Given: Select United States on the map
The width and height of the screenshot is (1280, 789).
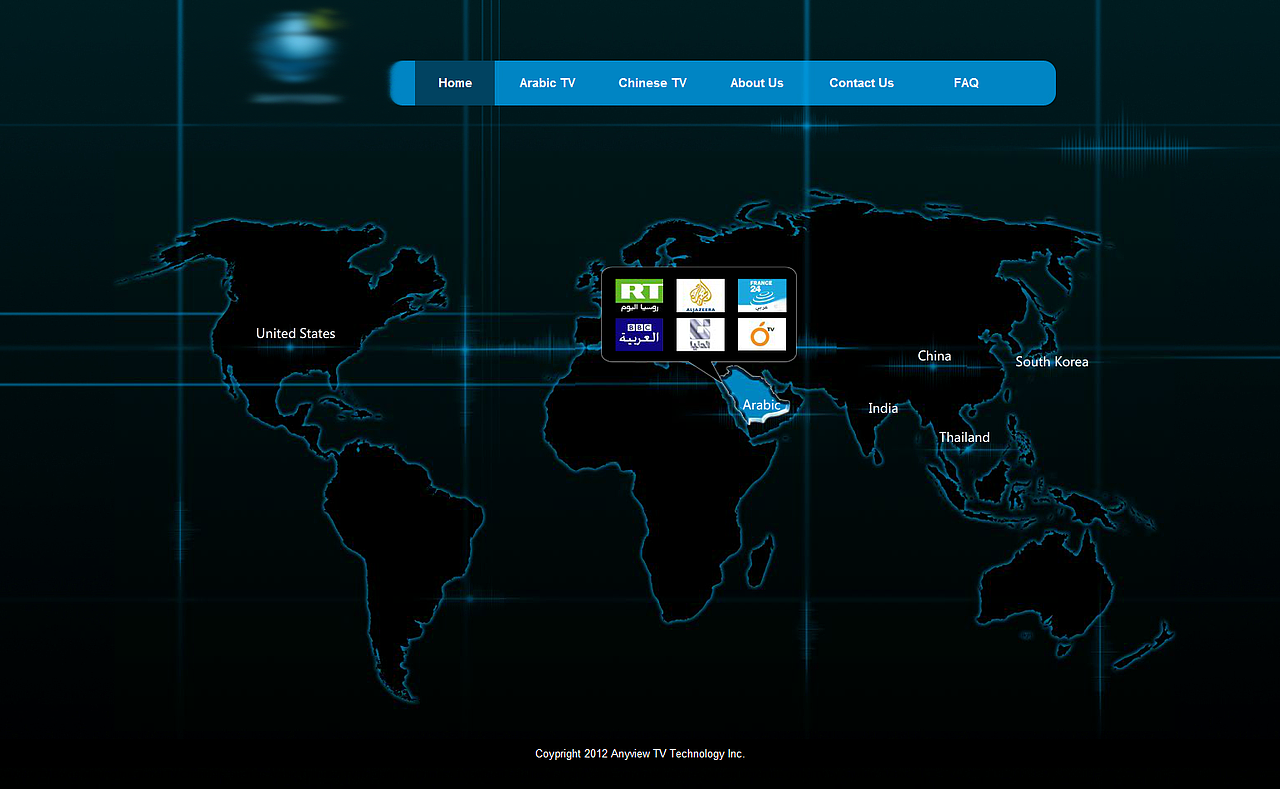Looking at the screenshot, I should (x=296, y=333).
